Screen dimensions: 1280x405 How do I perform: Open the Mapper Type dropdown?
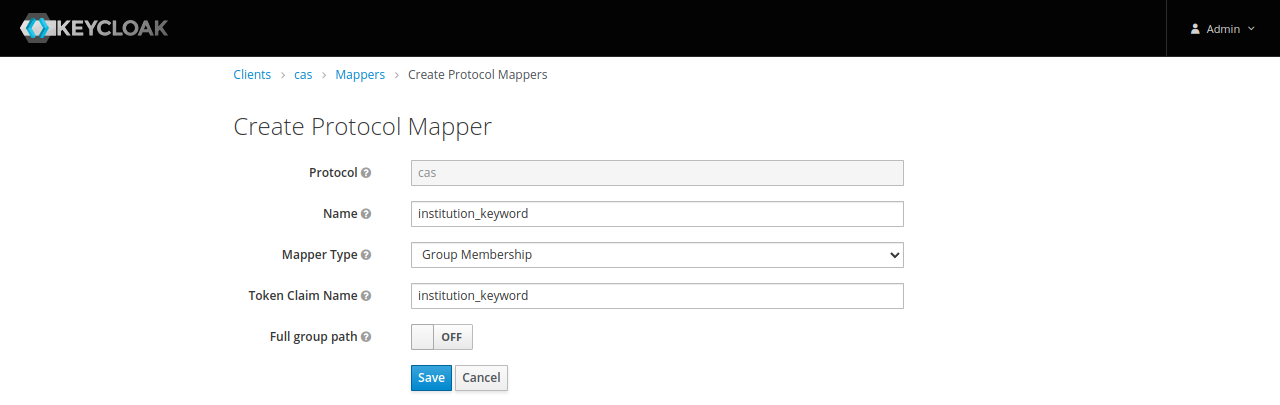click(x=657, y=255)
